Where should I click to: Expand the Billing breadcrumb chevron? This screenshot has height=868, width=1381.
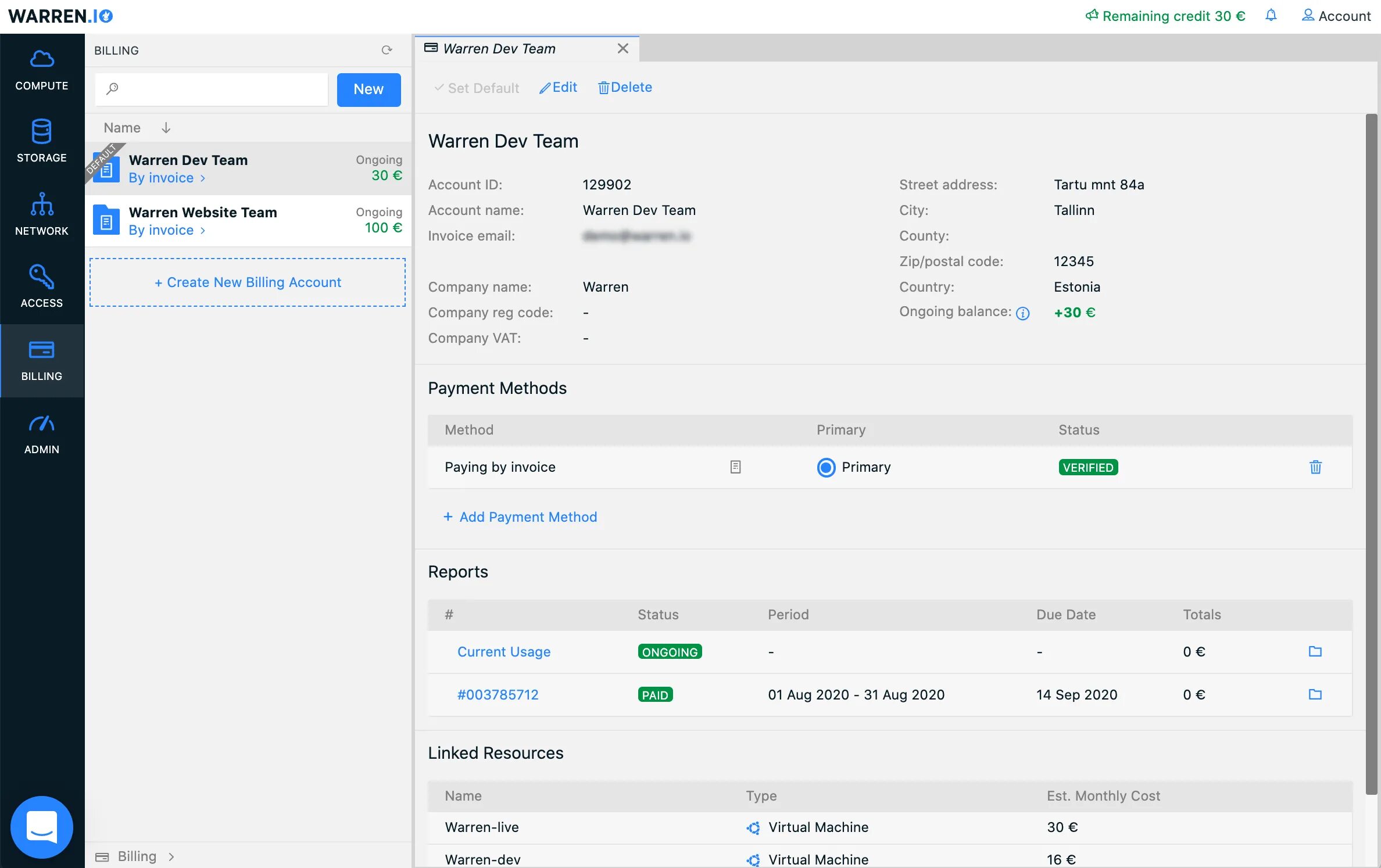(x=171, y=856)
